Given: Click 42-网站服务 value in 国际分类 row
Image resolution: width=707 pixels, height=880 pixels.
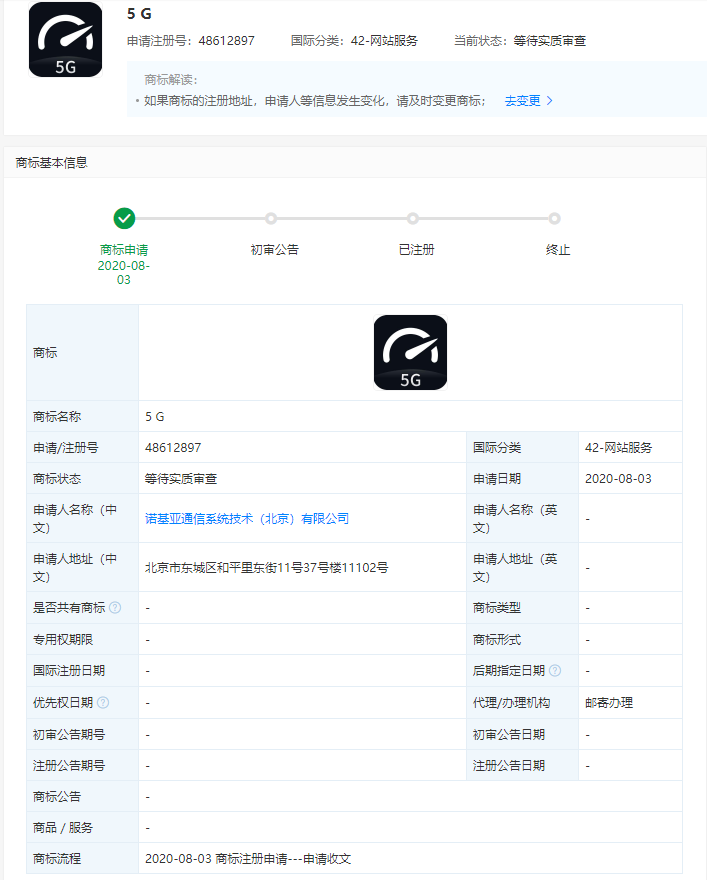Looking at the screenshot, I should 618,448.
